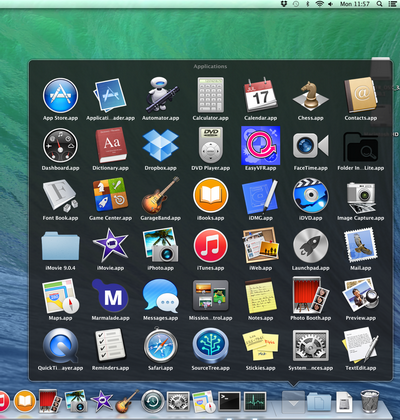This screenshot has height=420, width=400.
Task: Open the folder stack in the Dock
Action: [319, 402]
